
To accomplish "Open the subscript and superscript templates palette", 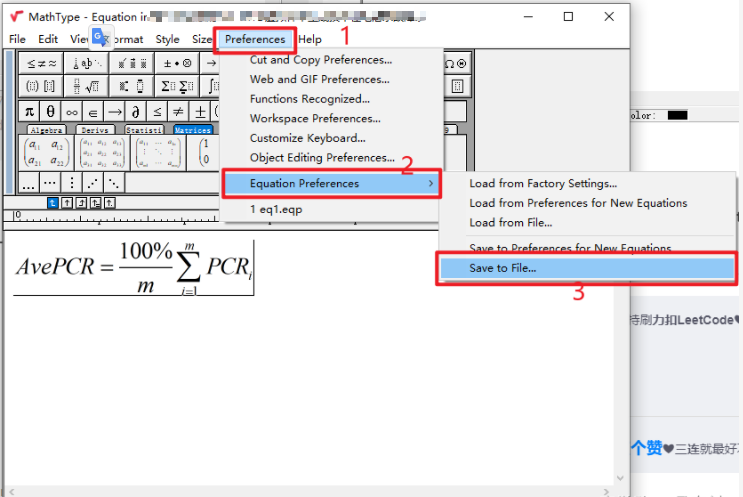I will pyautogui.click(x=132, y=86).
